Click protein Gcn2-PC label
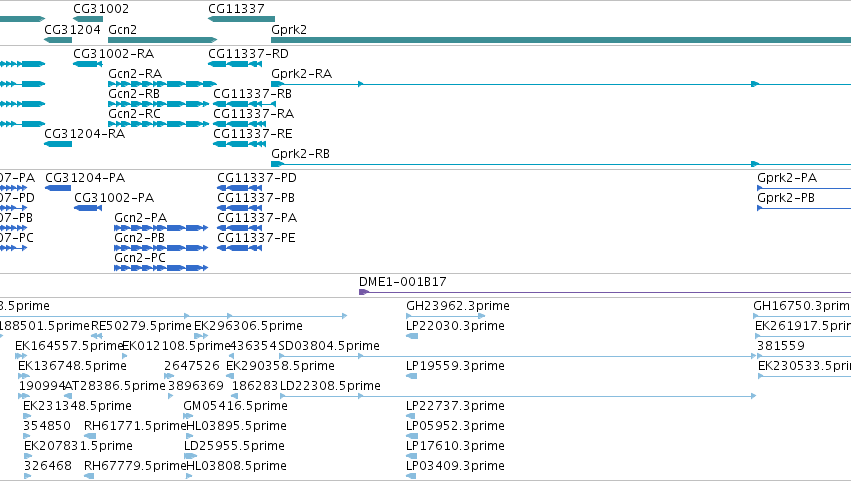 140,258
